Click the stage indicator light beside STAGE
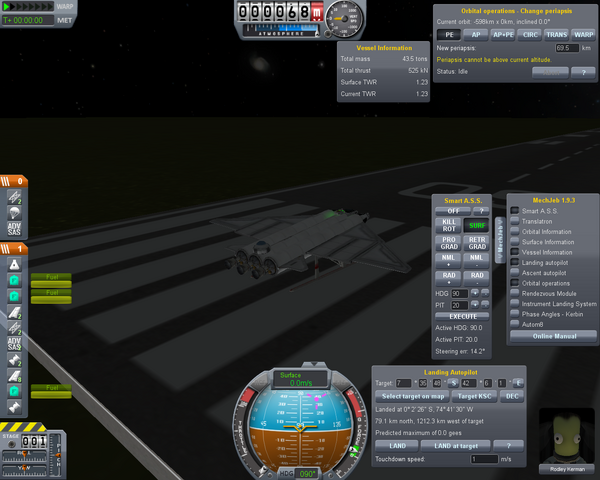 pos(12,444)
